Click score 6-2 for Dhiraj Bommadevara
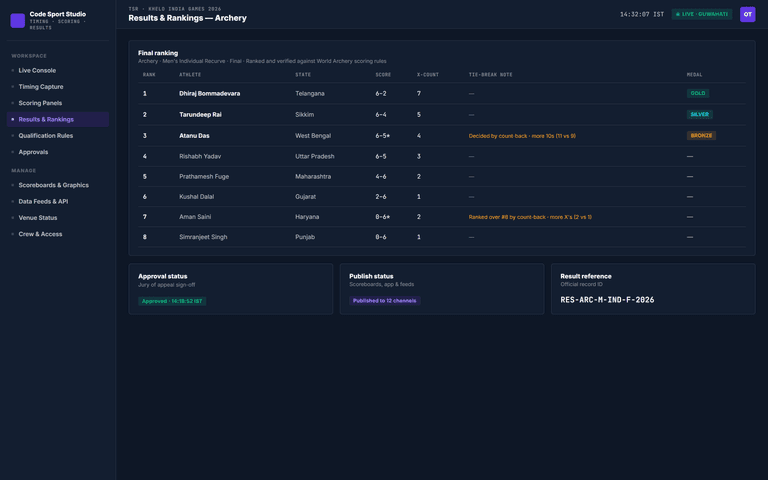Viewport: 768px width, 480px height. (x=381, y=94)
